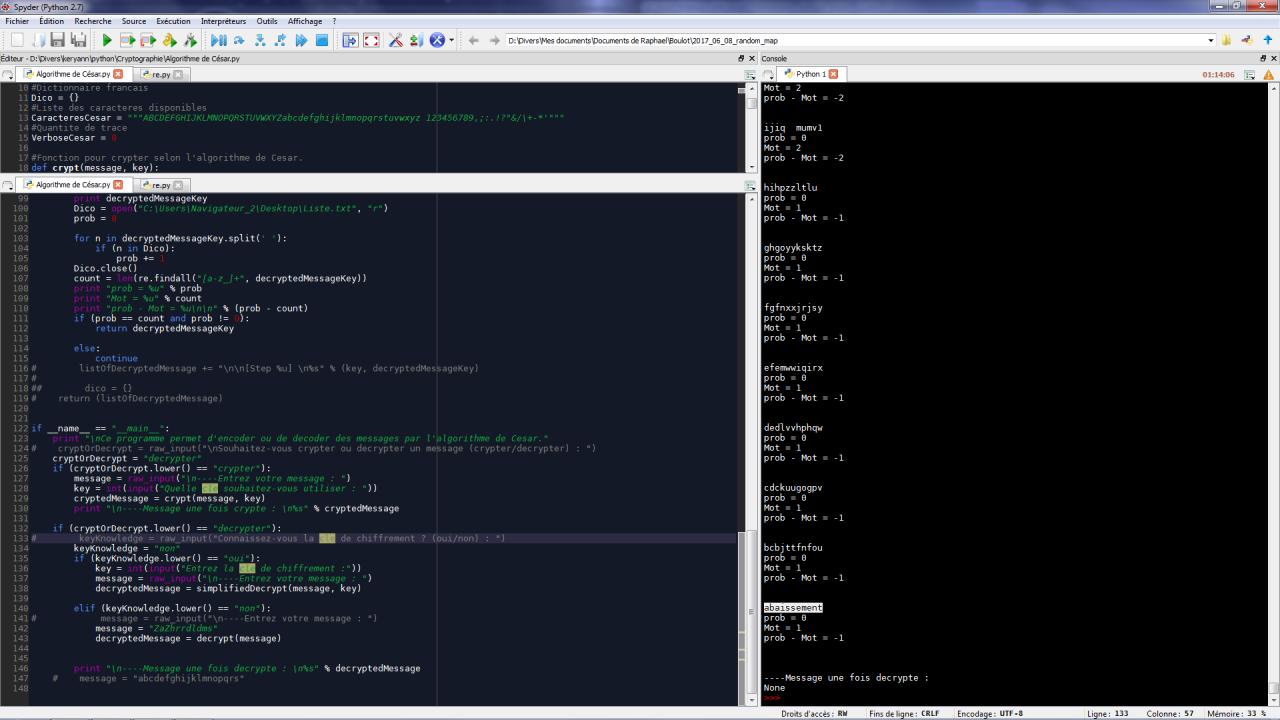Save the current file

pyautogui.click(x=58, y=40)
